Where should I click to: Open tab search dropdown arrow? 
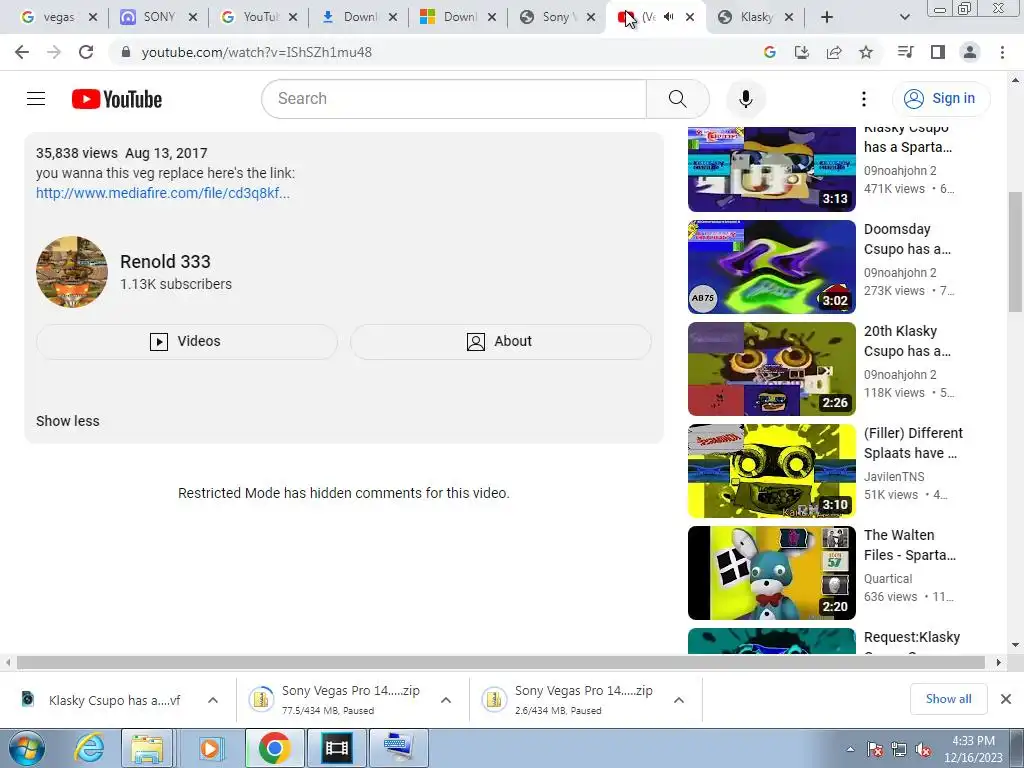[x=904, y=17]
